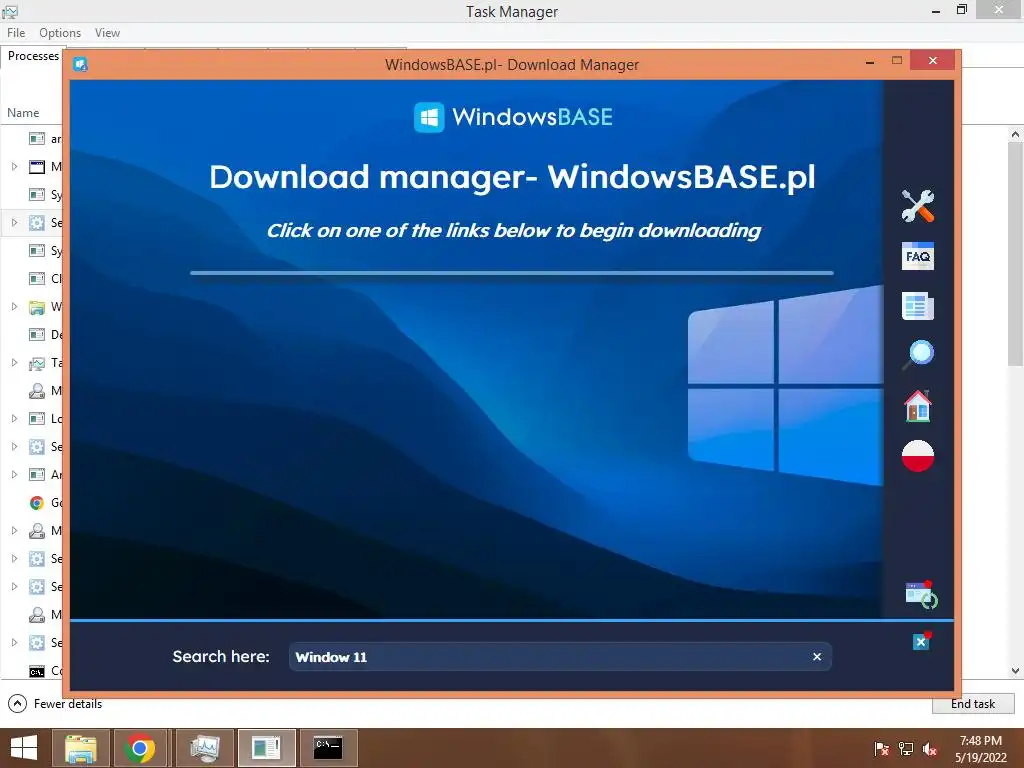Click the horizontal download progress bar
The image size is (1024, 768).
tap(512, 273)
